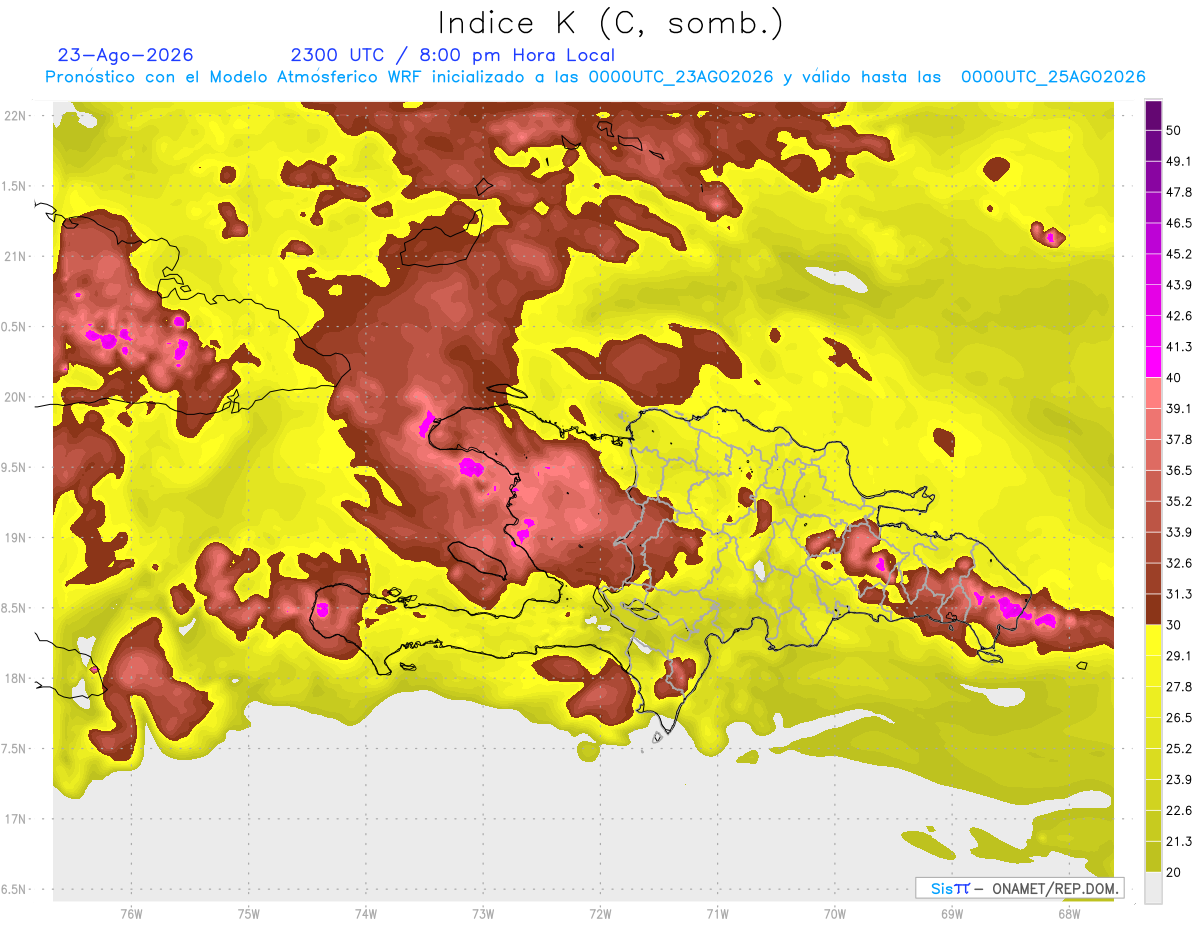Click the latitude label "17N"
The image size is (1200, 927).
pos(17,819)
